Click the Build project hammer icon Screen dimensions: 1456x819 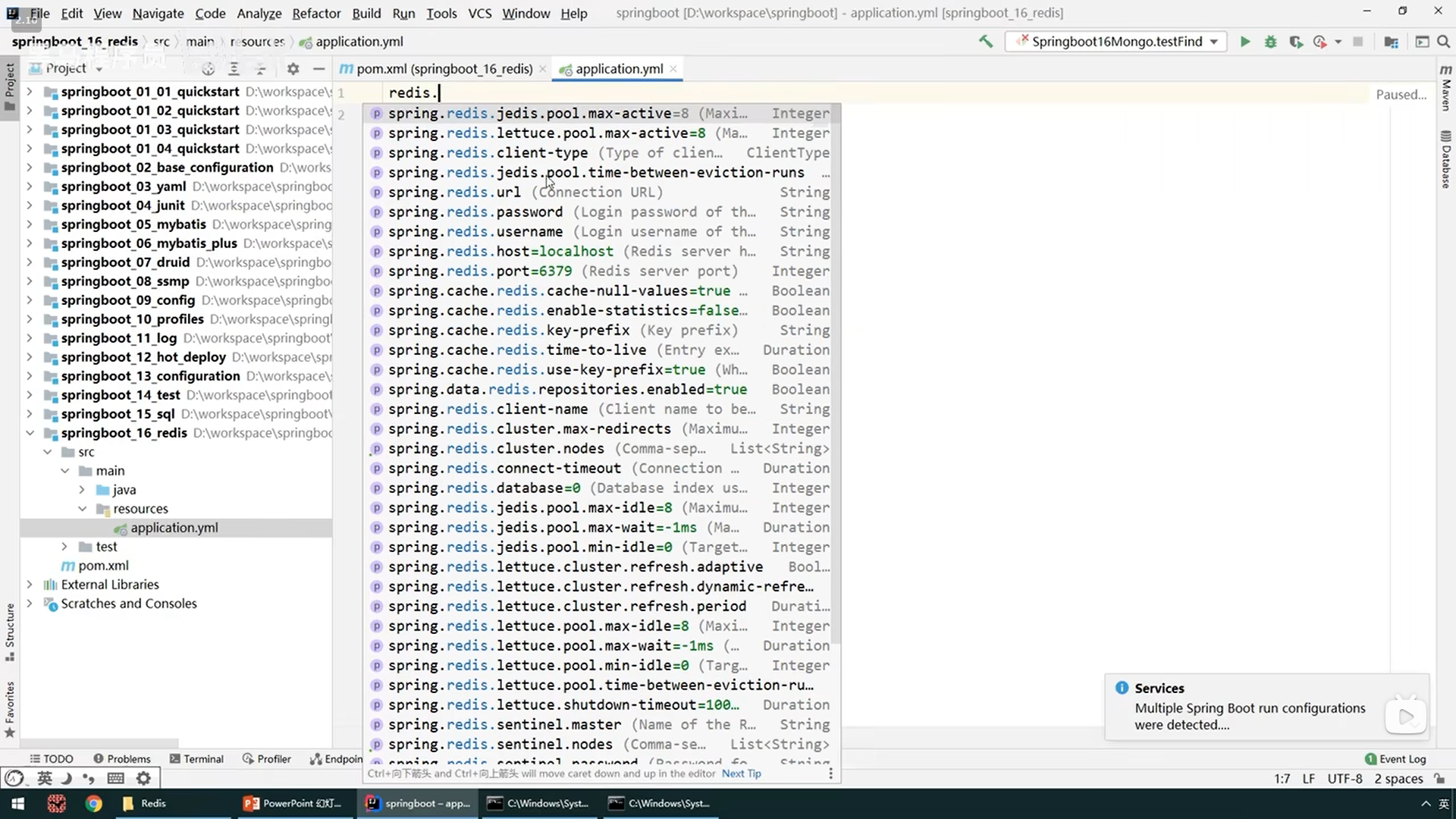pos(985,42)
